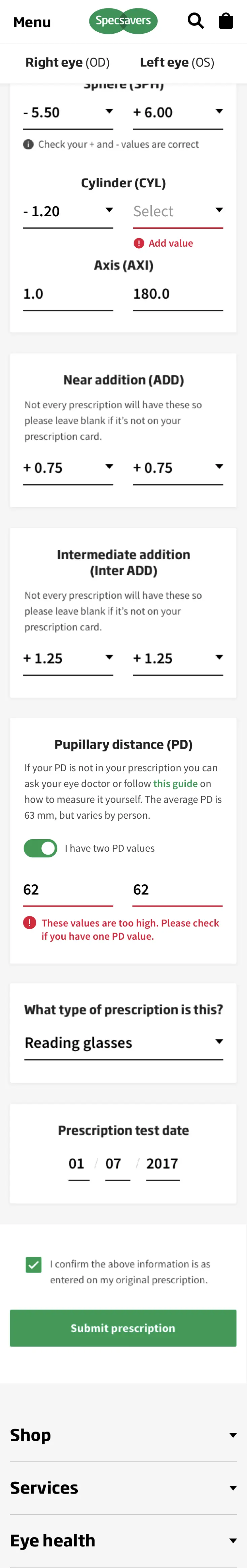Submit the prescription with the green button
Image resolution: width=247 pixels, height=1568 pixels.
[123, 1327]
